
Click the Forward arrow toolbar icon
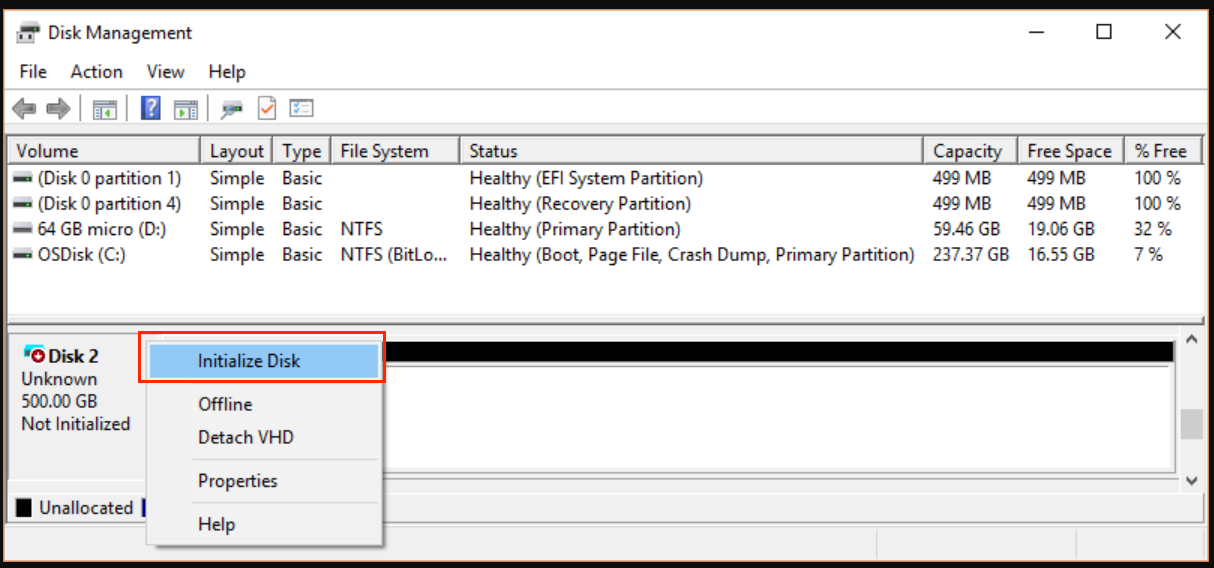click(x=58, y=108)
